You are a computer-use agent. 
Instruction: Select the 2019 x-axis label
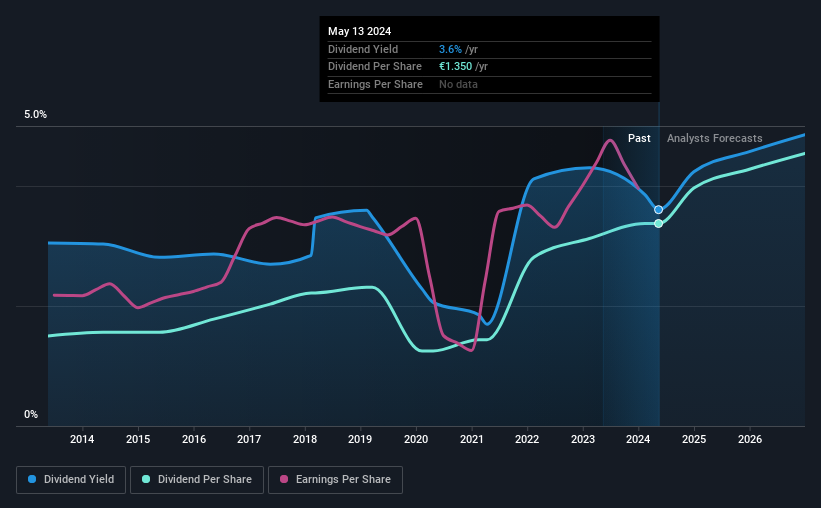(360, 439)
